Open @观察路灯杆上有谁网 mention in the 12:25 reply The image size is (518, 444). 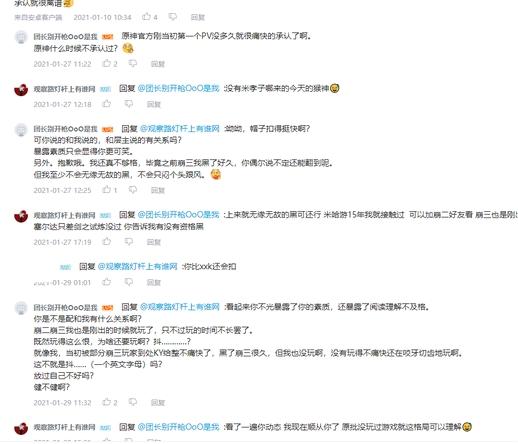point(180,129)
